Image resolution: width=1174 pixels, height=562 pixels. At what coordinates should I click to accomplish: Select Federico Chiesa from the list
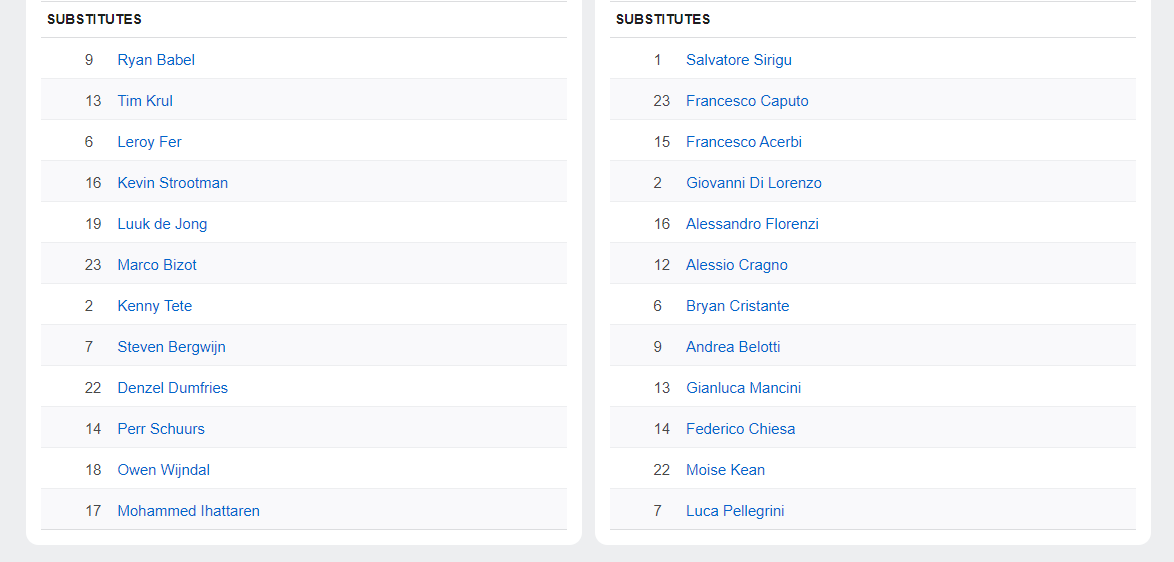click(x=740, y=429)
